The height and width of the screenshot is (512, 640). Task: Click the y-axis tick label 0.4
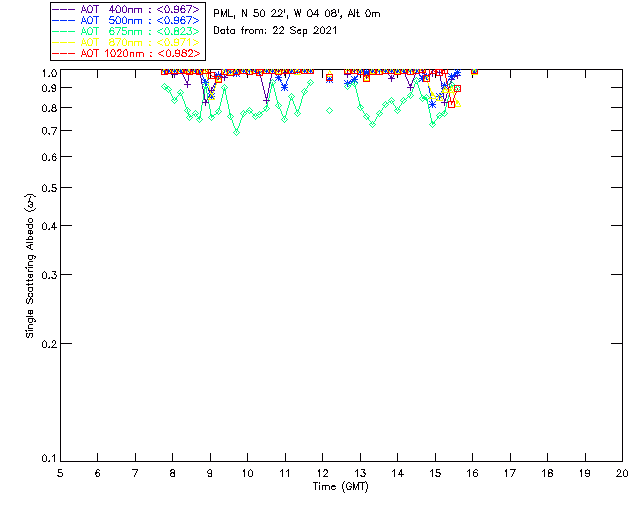tap(49, 226)
